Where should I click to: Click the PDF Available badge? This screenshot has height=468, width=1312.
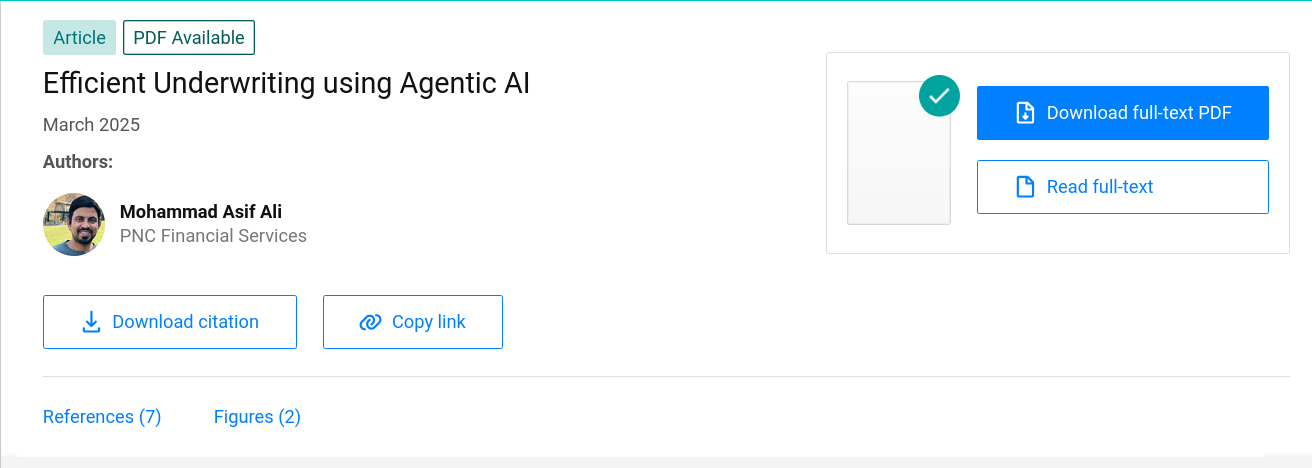[x=189, y=38]
